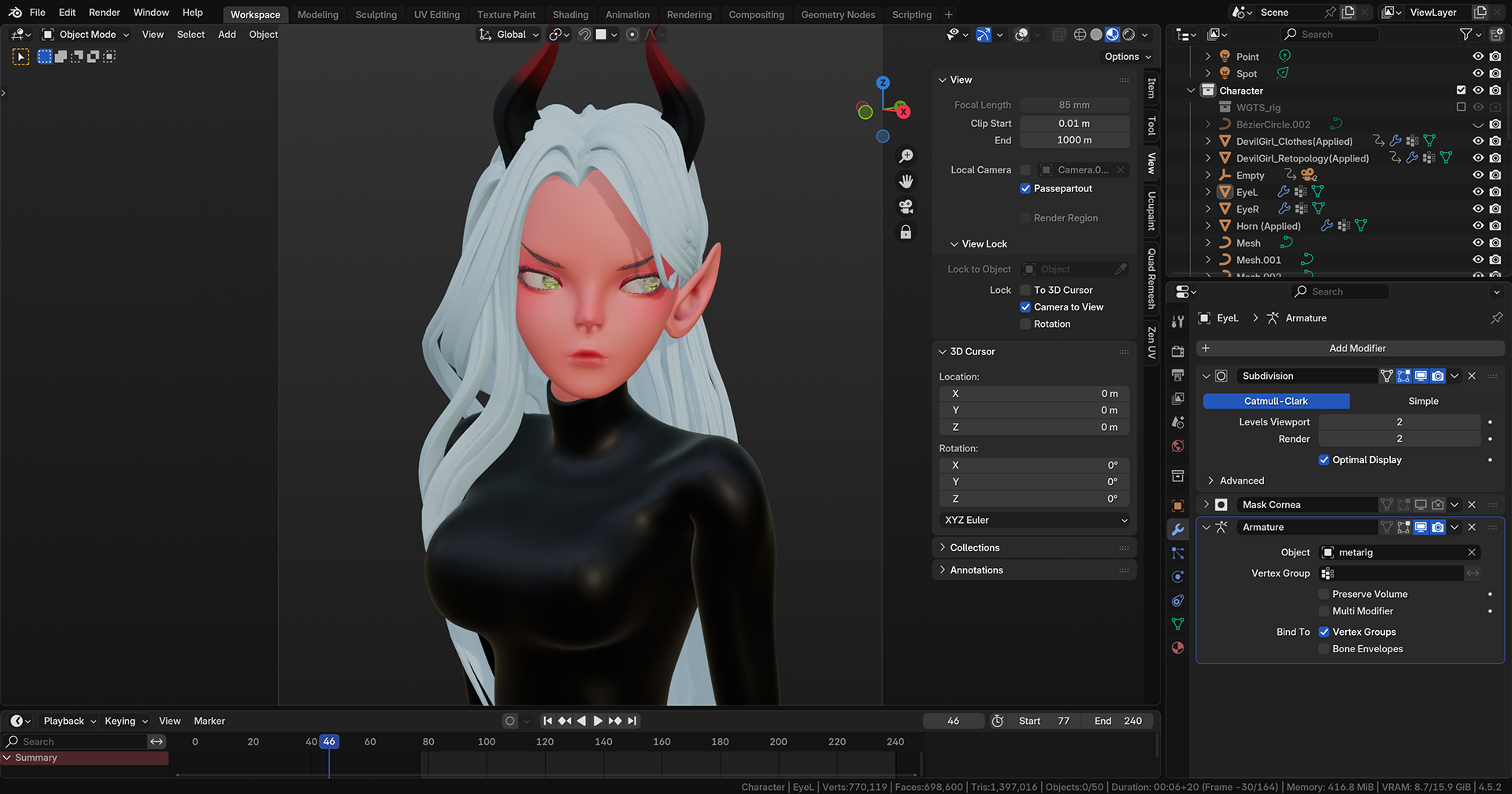Viewport: 1512px width, 794px height.
Task: Select Simple subdivision type
Action: 1423,402
